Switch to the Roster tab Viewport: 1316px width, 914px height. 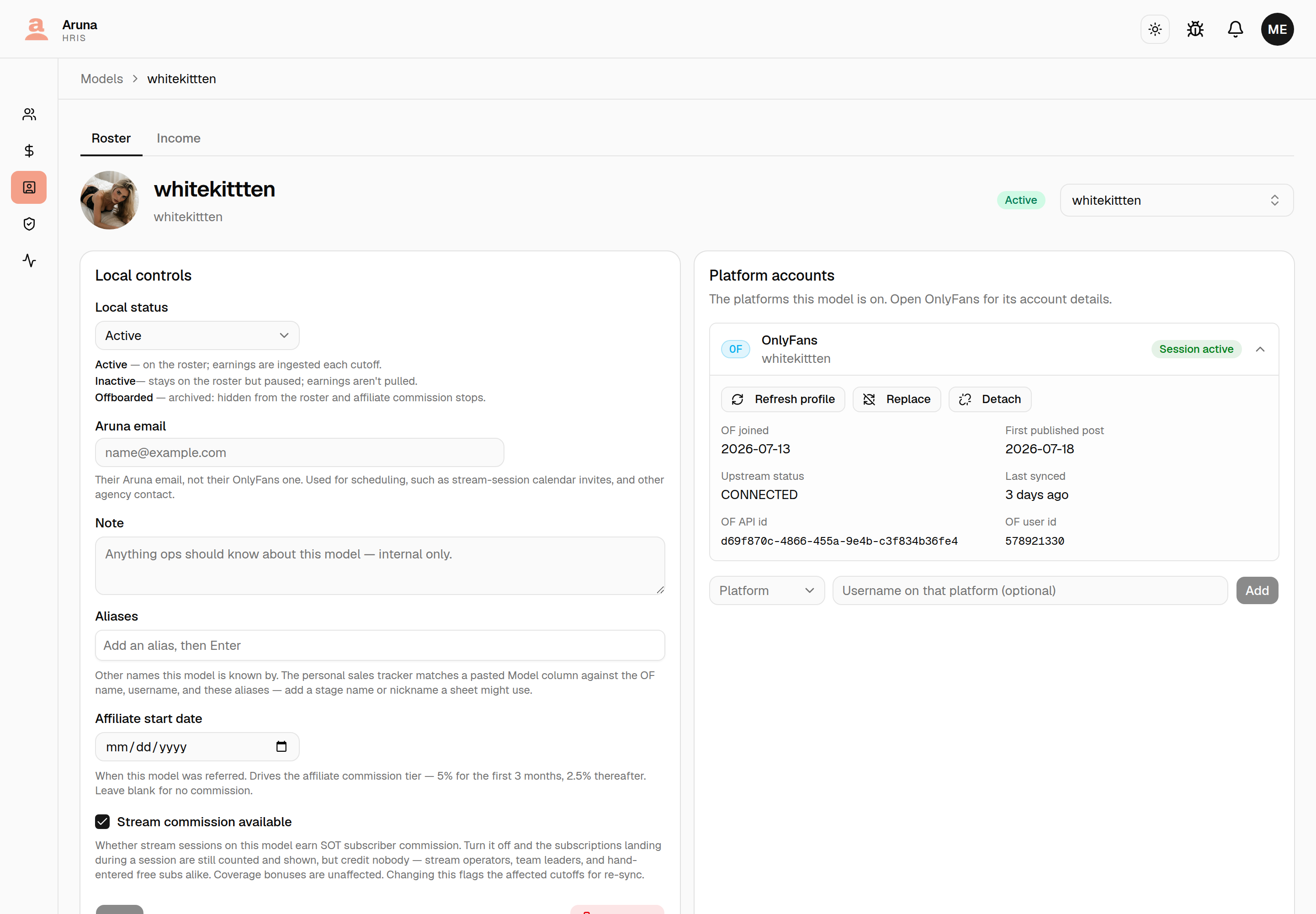click(111, 138)
